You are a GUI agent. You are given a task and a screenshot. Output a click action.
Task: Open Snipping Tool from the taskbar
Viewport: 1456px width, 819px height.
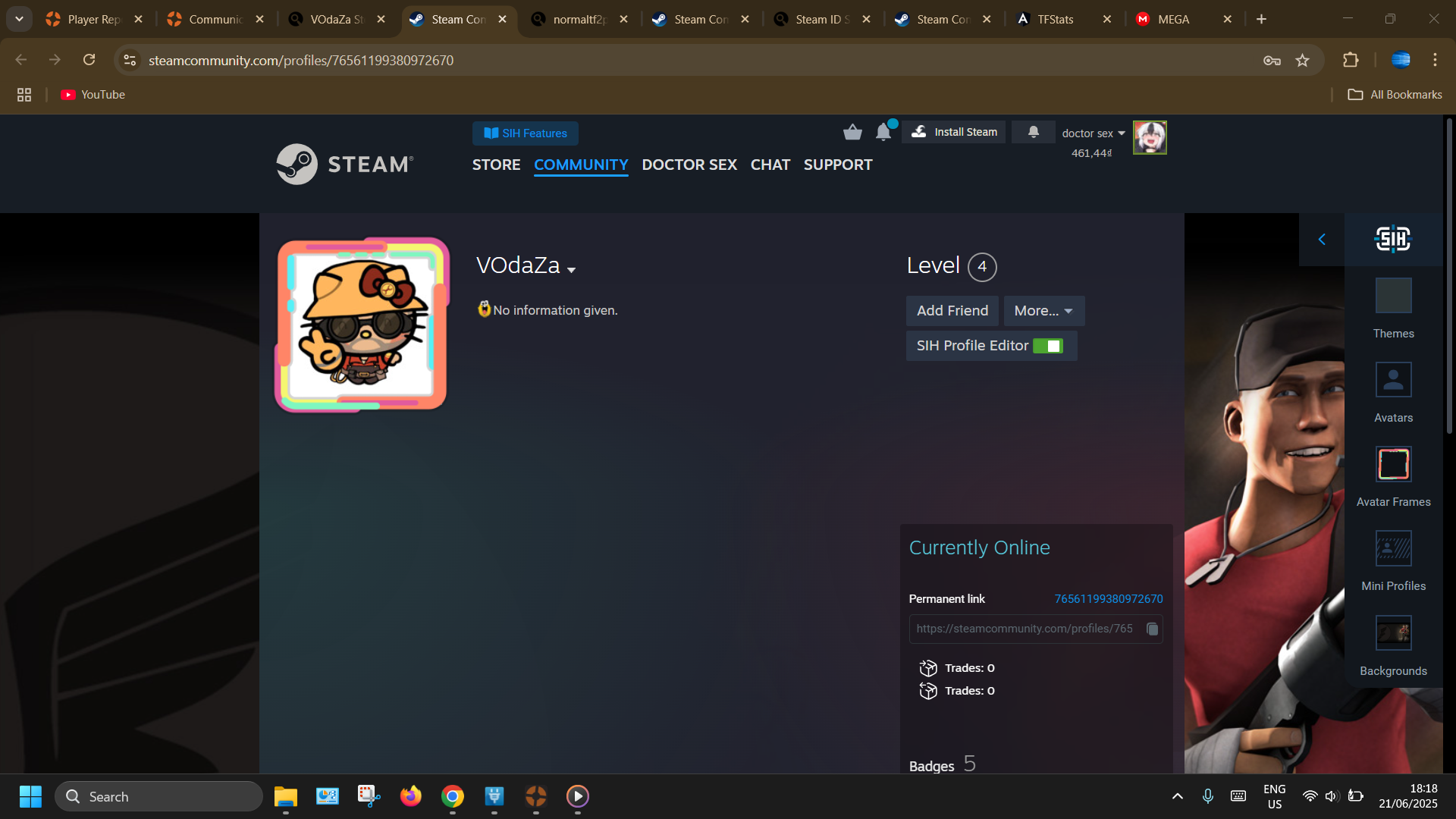369,796
